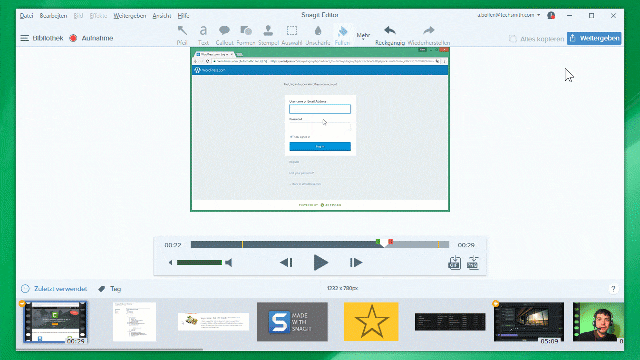Click the video preview canvas
Viewport: 640px width, 360px height.
click(x=320, y=129)
